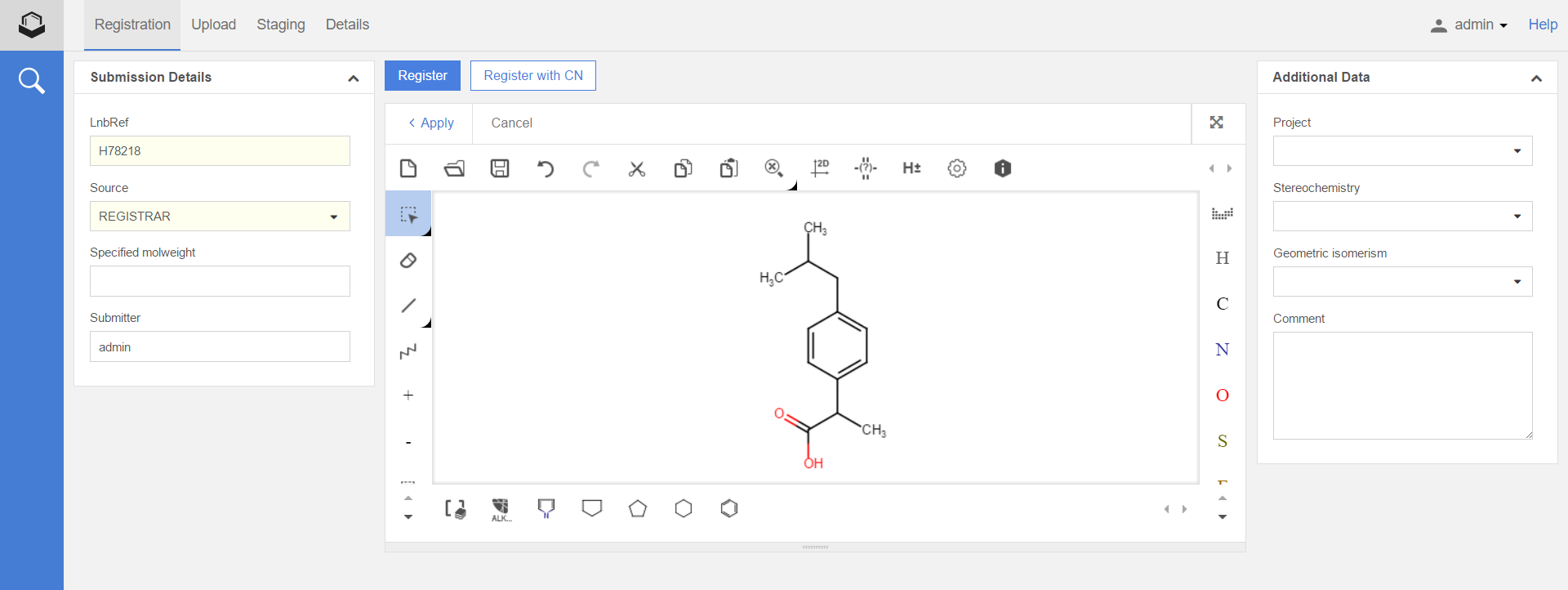This screenshot has width=1568, height=590.
Task: Open the Source dropdown showing REGISTRAR
Action: [220, 217]
